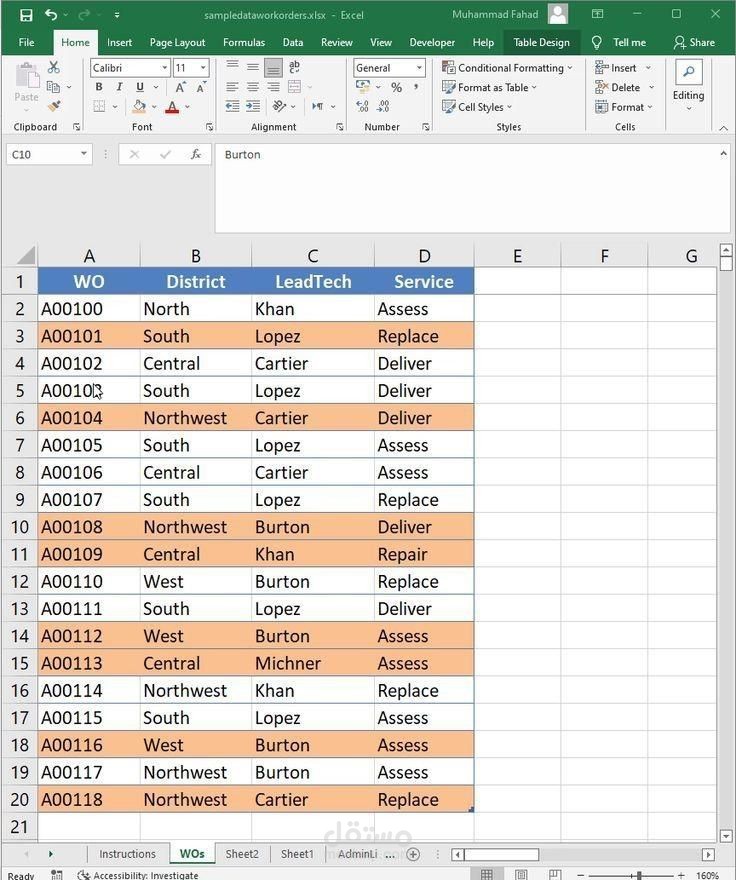
Task: Toggle Underline formatting
Action: [x=140, y=87]
